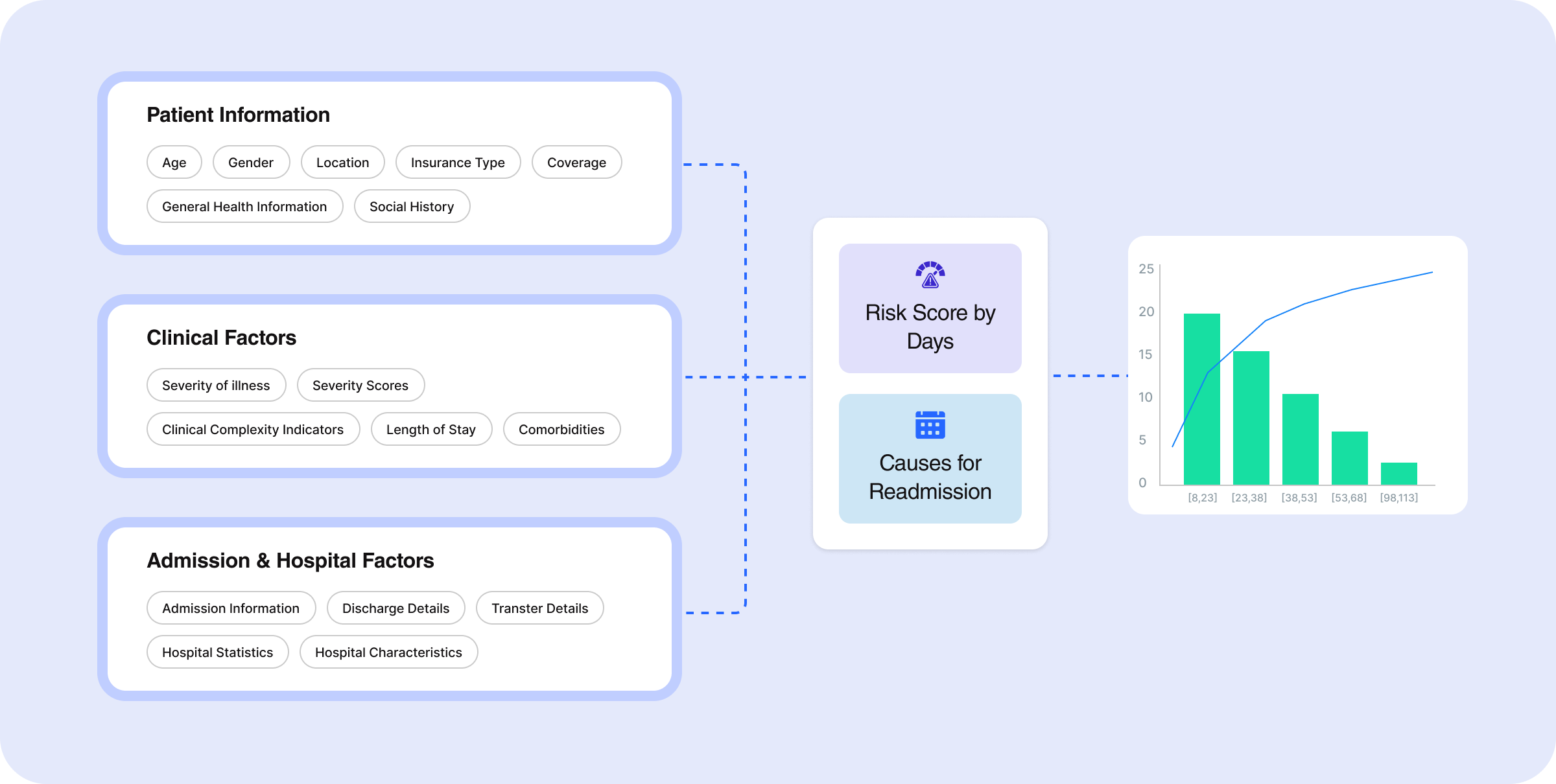Image resolution: width=1556 pixels, height=784 pixels.
Task: Open the Causes for Readmission card
Action: 930,459
